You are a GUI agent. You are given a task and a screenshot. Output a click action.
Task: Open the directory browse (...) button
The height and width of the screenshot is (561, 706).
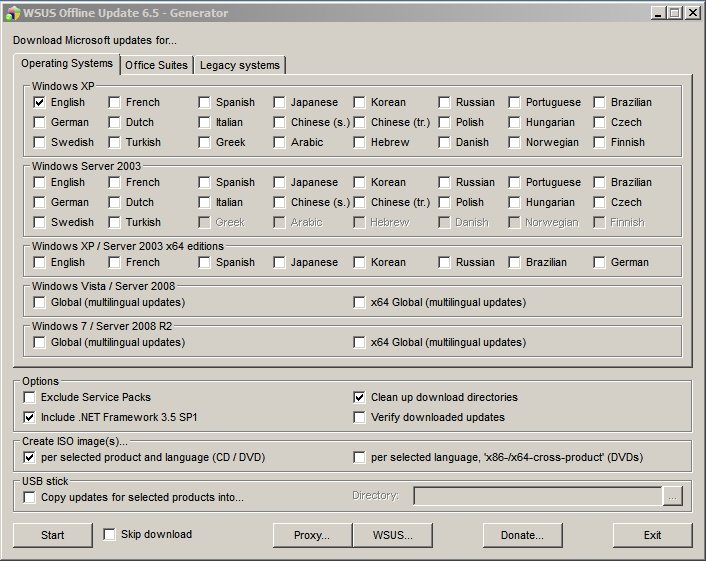point(673,496)
